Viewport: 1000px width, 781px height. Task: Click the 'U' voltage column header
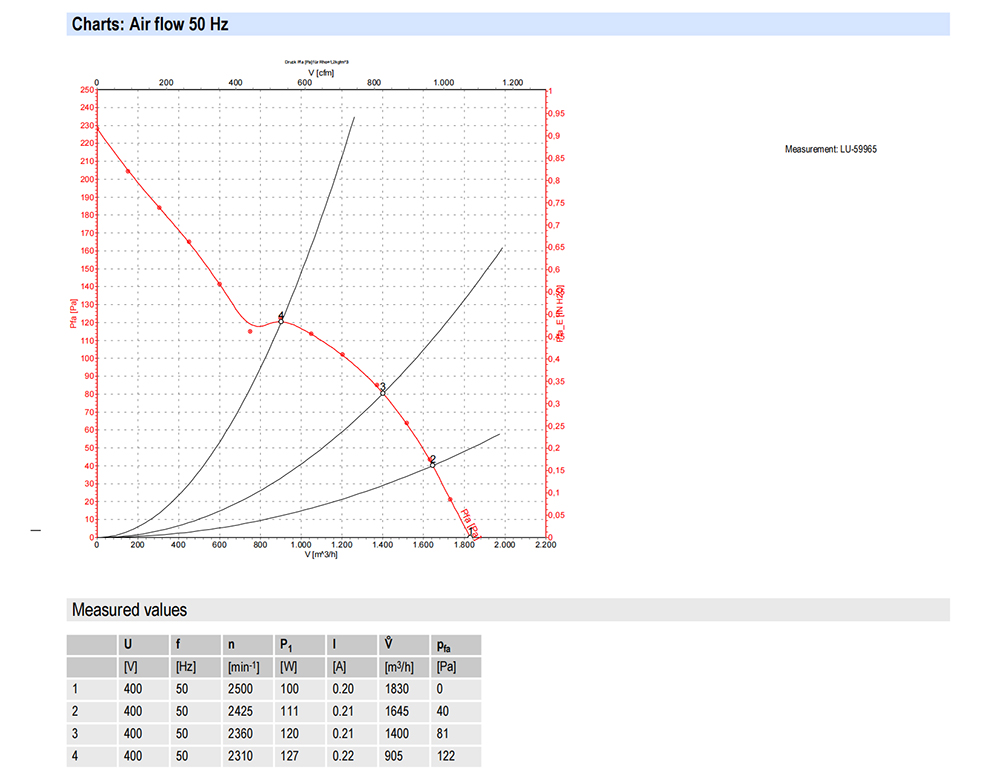pyautogui.click(x=127, y=645)
